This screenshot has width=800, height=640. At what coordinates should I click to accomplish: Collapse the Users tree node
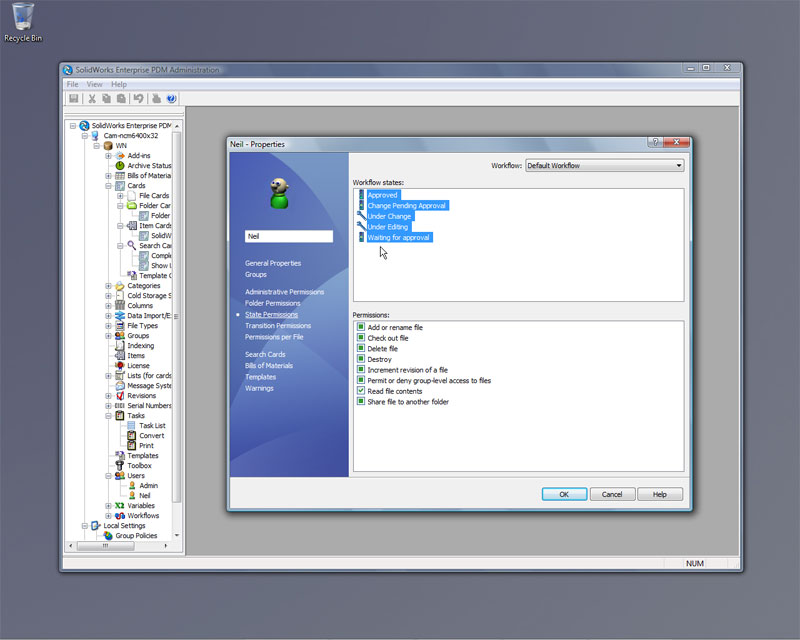108,476
